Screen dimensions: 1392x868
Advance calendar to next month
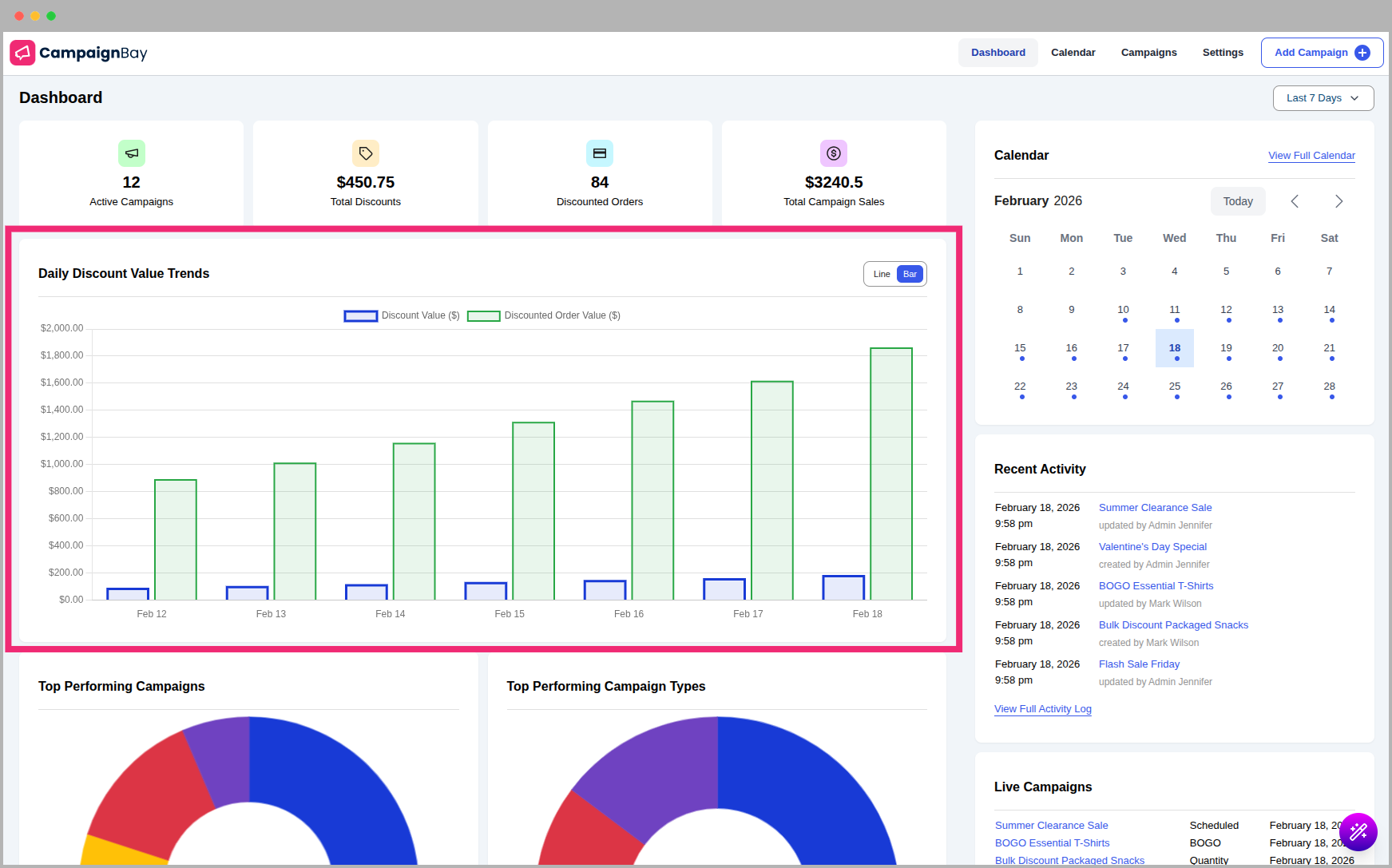(x=1338, y=201)
